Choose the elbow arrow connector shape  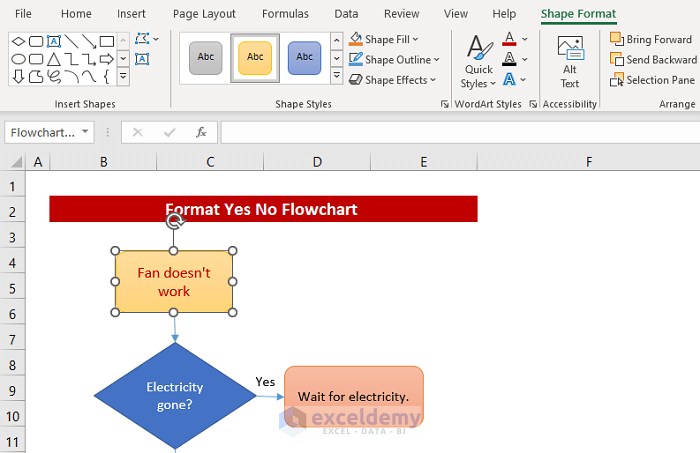tap(89, 59)
